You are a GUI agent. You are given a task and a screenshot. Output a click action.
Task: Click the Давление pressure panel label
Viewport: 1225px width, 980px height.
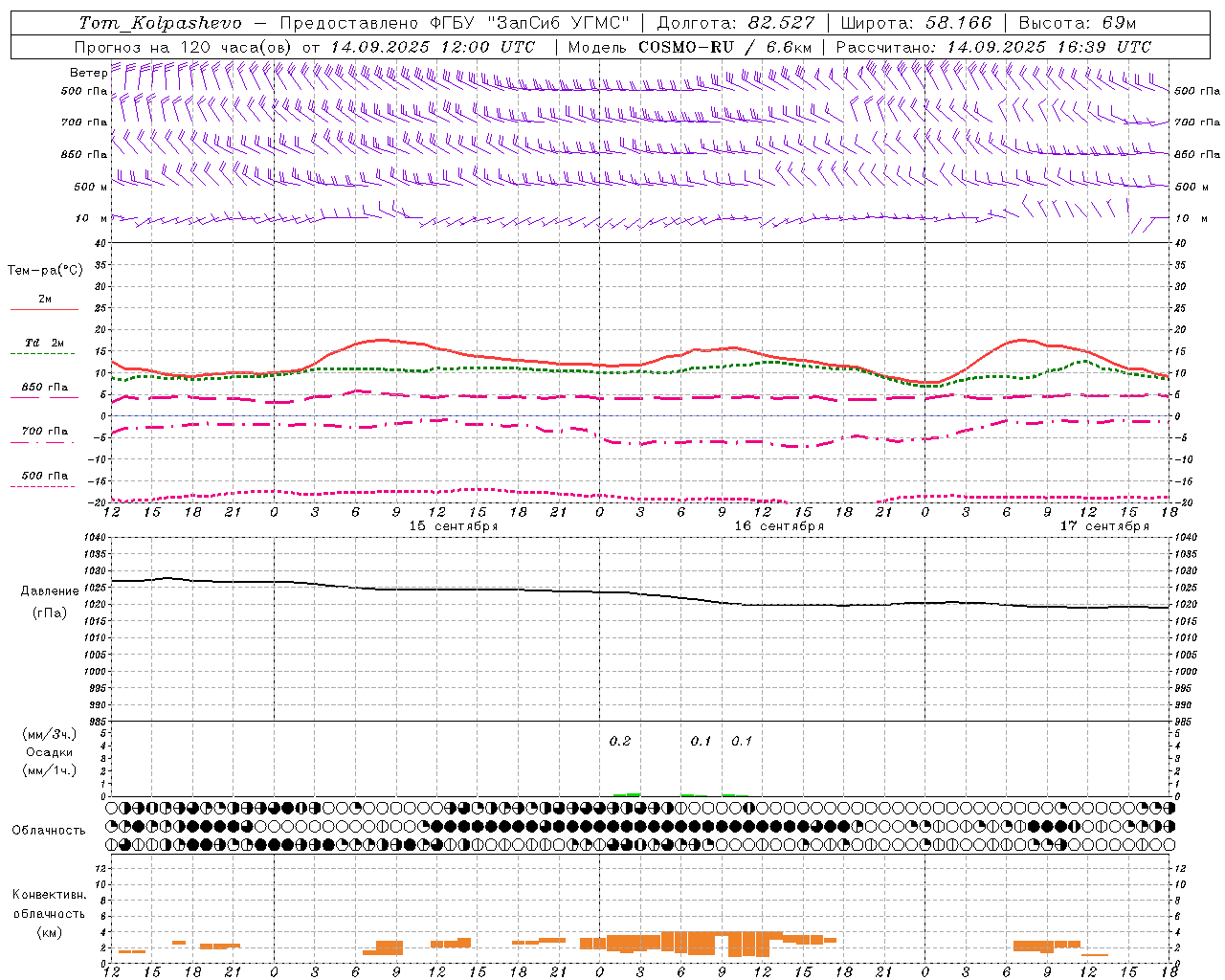(x=49, y=591)
